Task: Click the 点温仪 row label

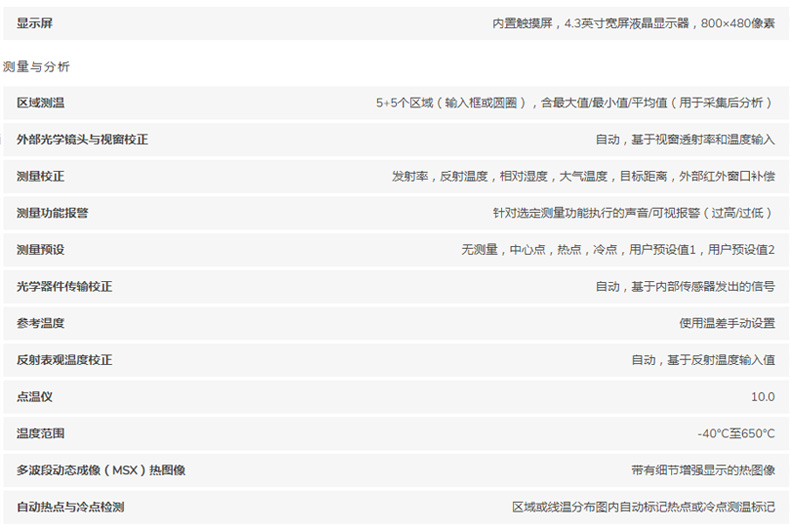Action: [34, 397]
